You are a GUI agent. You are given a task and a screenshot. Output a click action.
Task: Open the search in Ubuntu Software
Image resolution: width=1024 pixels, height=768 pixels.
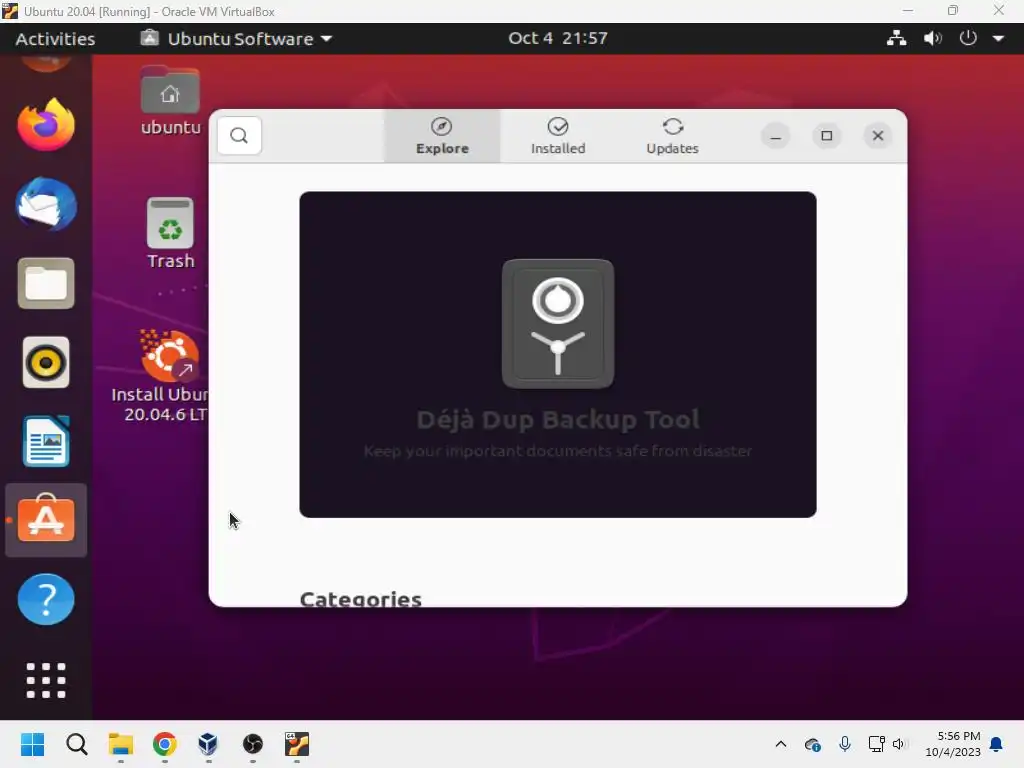239,136
